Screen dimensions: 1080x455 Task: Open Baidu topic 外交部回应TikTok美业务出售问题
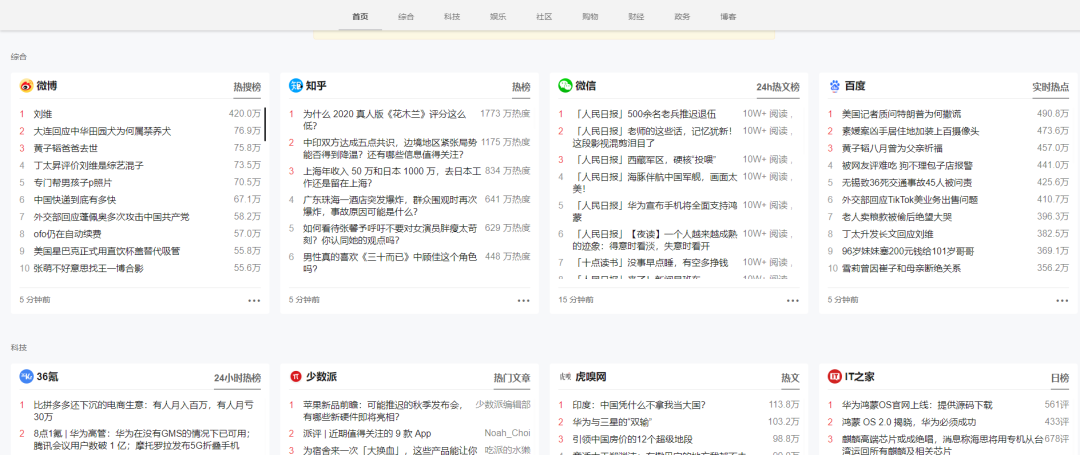pyautogui.click(x=910, y=200)
